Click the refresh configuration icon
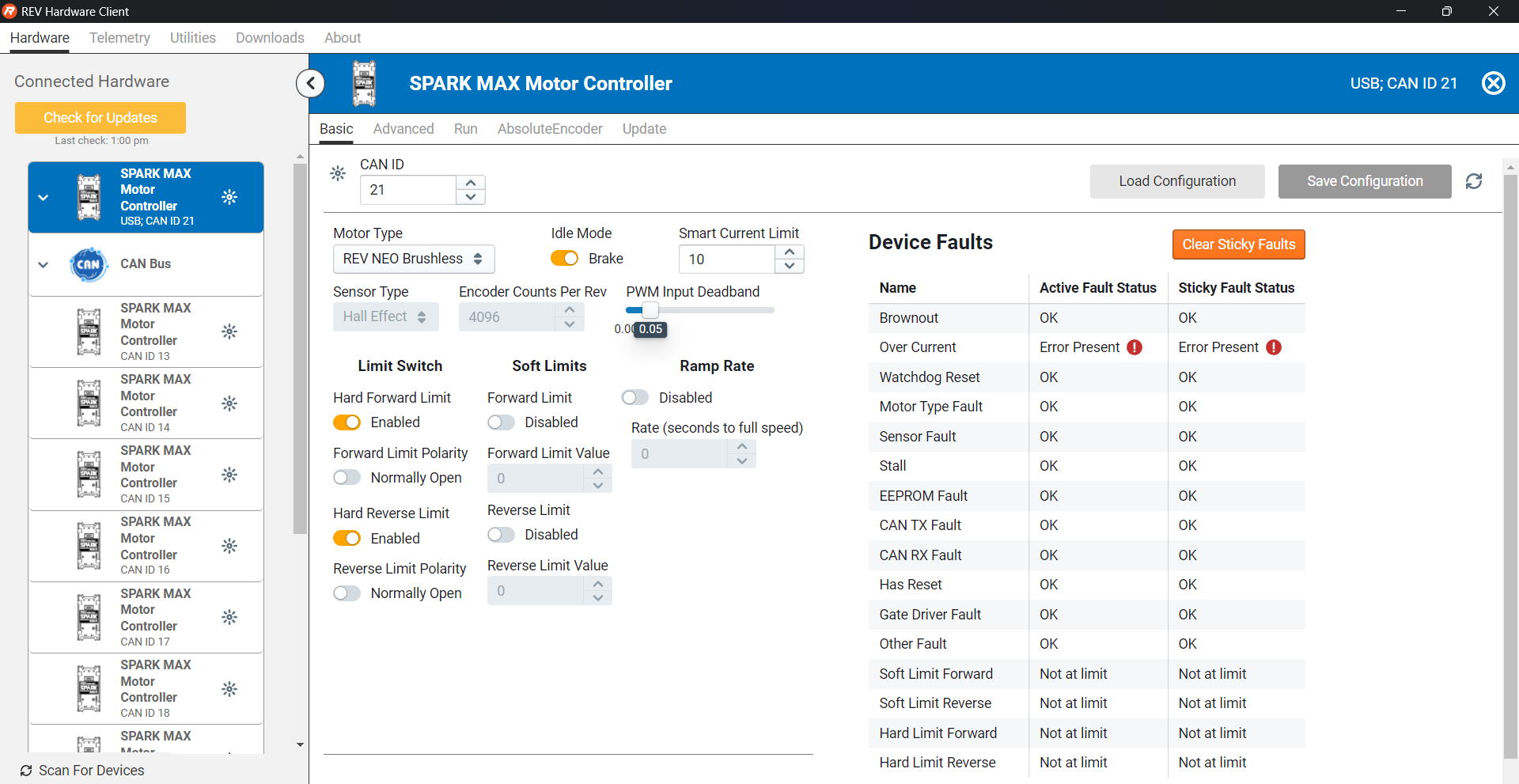Viewport: 1519px width, 784px height. pos(1474,181)
